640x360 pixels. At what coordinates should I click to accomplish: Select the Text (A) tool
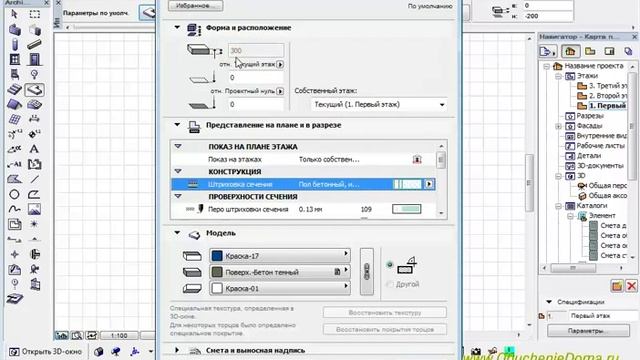pyautogui.click(x=34, y=149)
